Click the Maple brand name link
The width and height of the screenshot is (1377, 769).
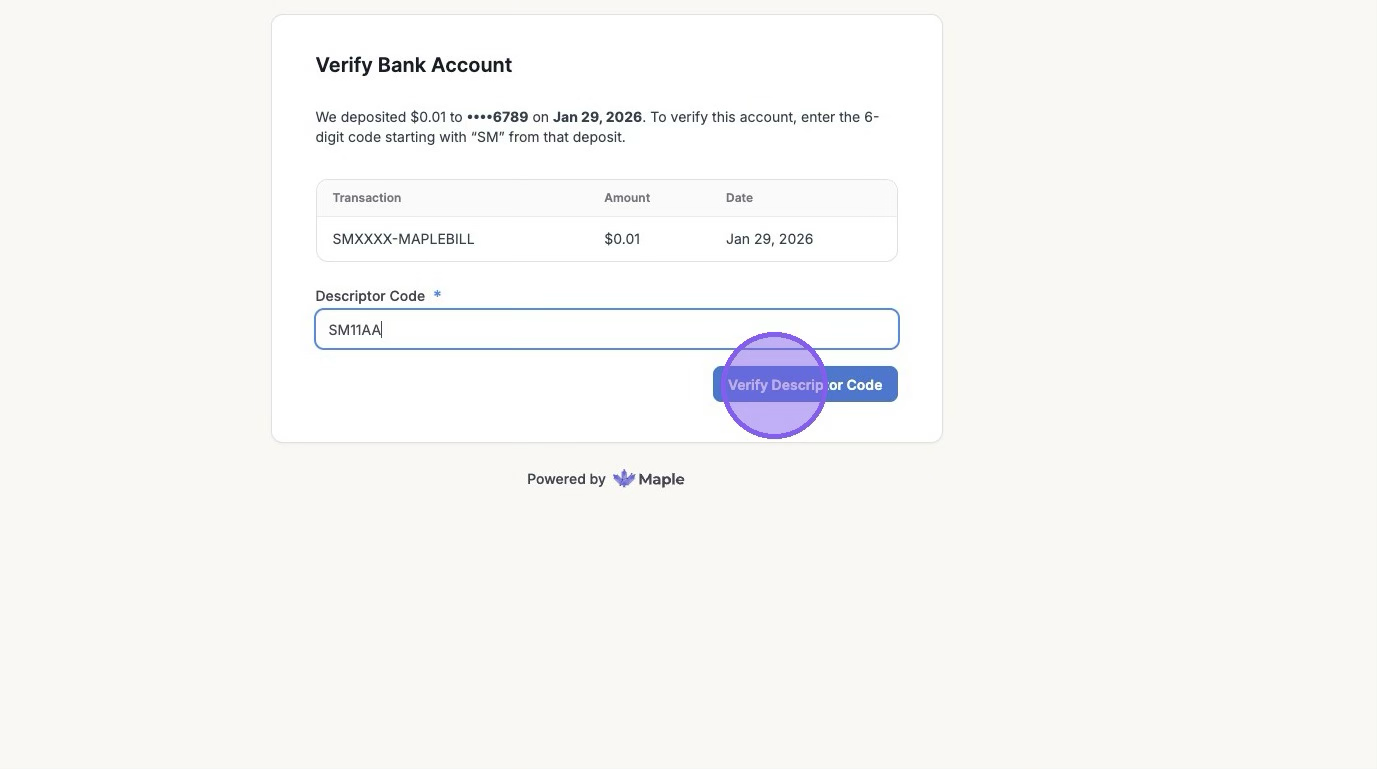(661, 479)
